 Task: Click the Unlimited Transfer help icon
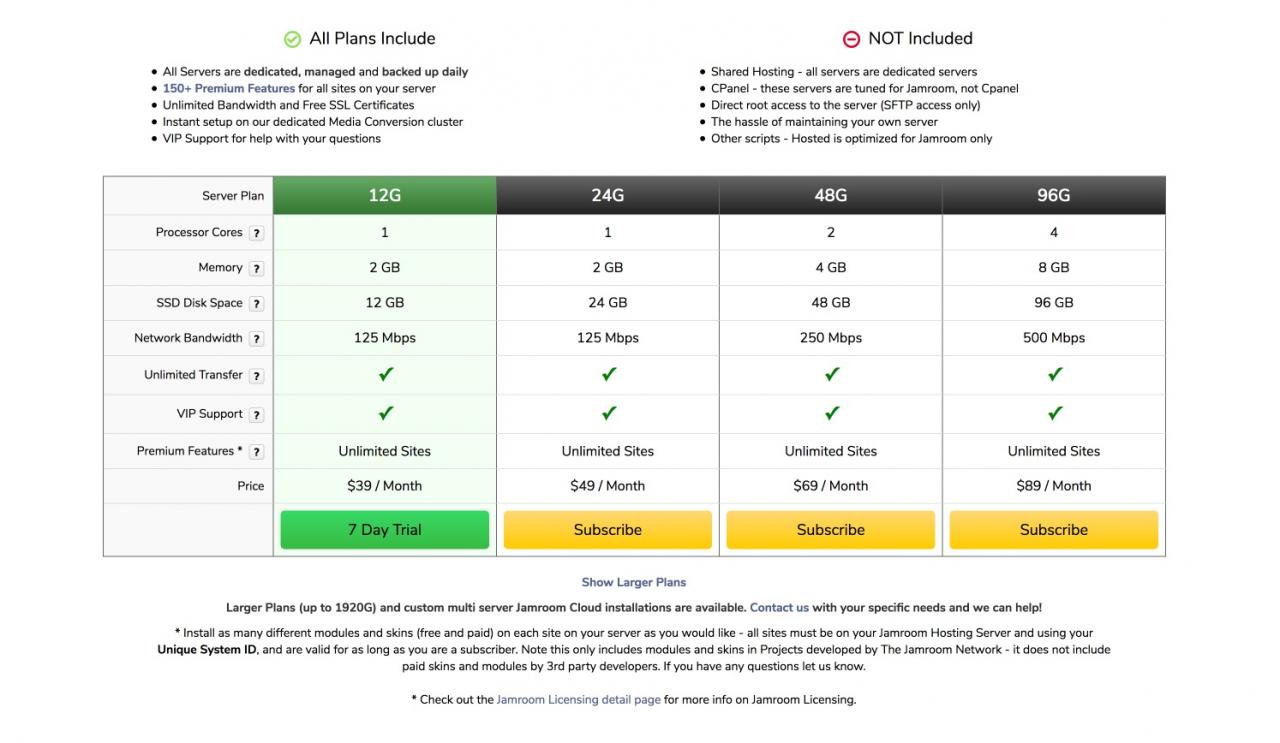point(257,376)
